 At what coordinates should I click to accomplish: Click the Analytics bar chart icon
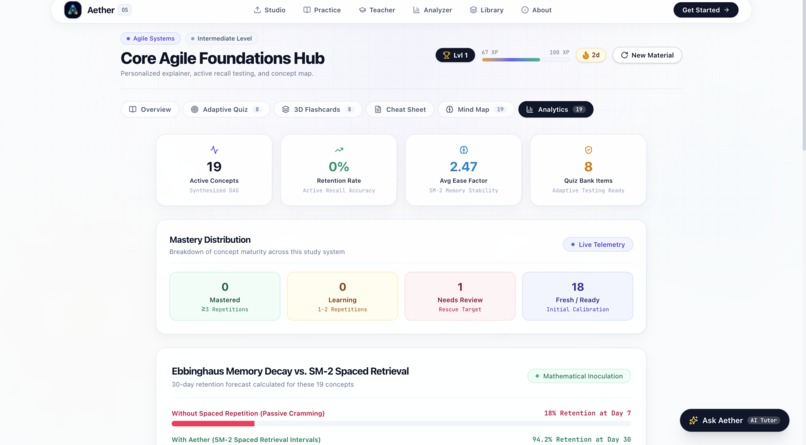click(529, 109)
